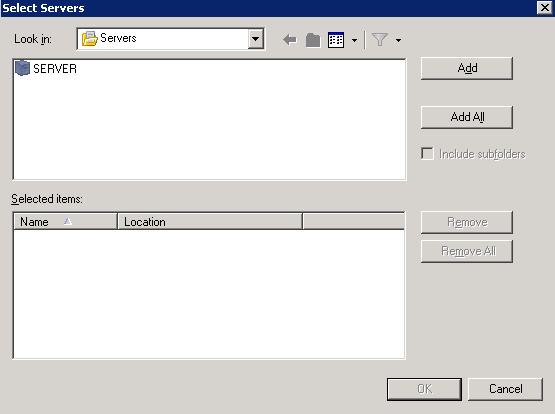Select the SERVER item icon
This screenshot has height=414, width=555.
pyautogui.click(x=22, y=68)
